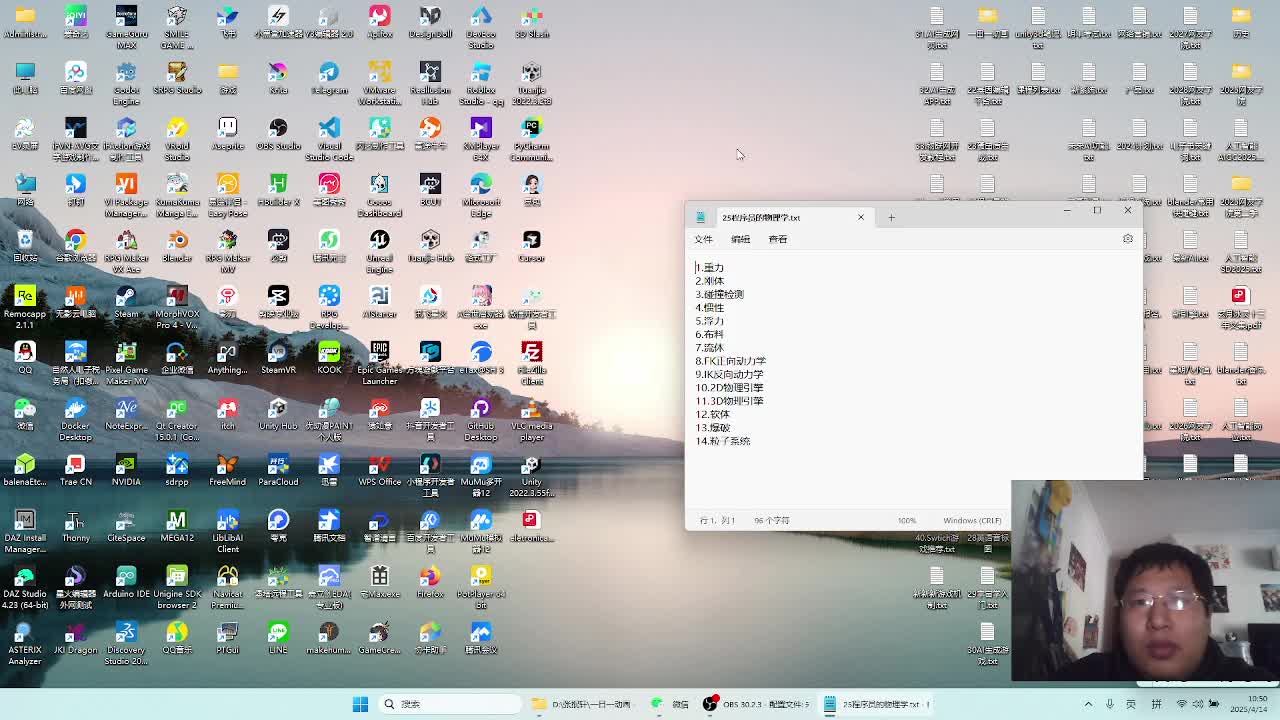Image resolution: width=1280 pixels, height=720 pixels.
Task: Select the Krita desktop icon
Action: pyautogui.click(x=278, y=78)
